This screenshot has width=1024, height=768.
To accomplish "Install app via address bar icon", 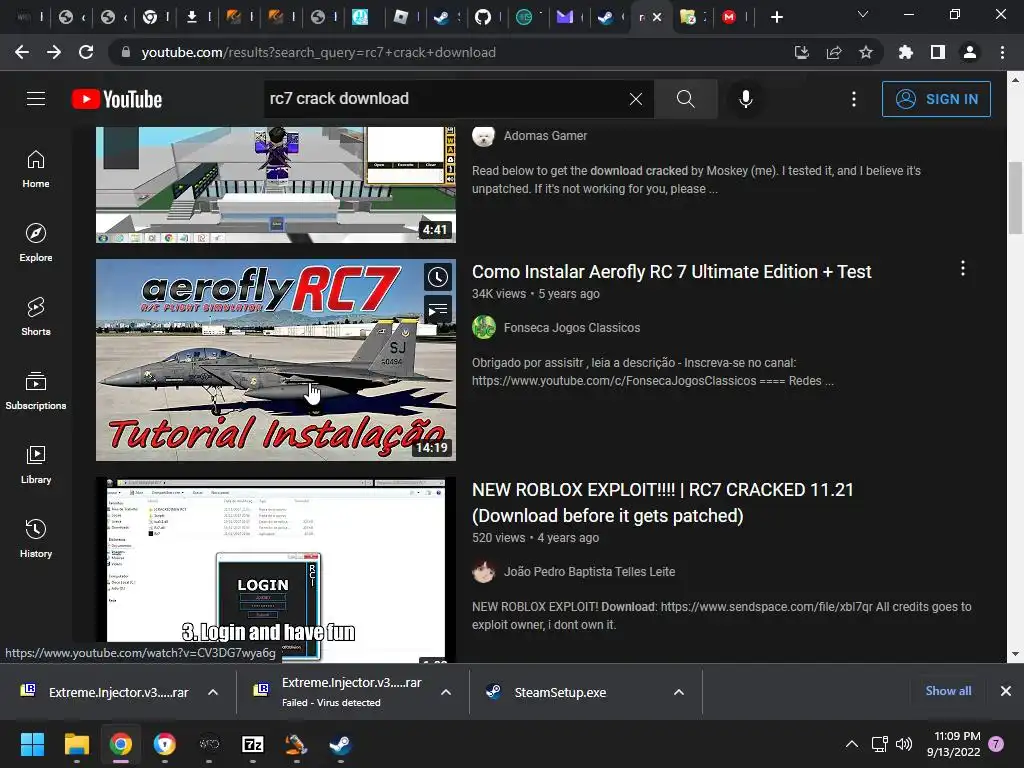I will click(x=801, y=52).
